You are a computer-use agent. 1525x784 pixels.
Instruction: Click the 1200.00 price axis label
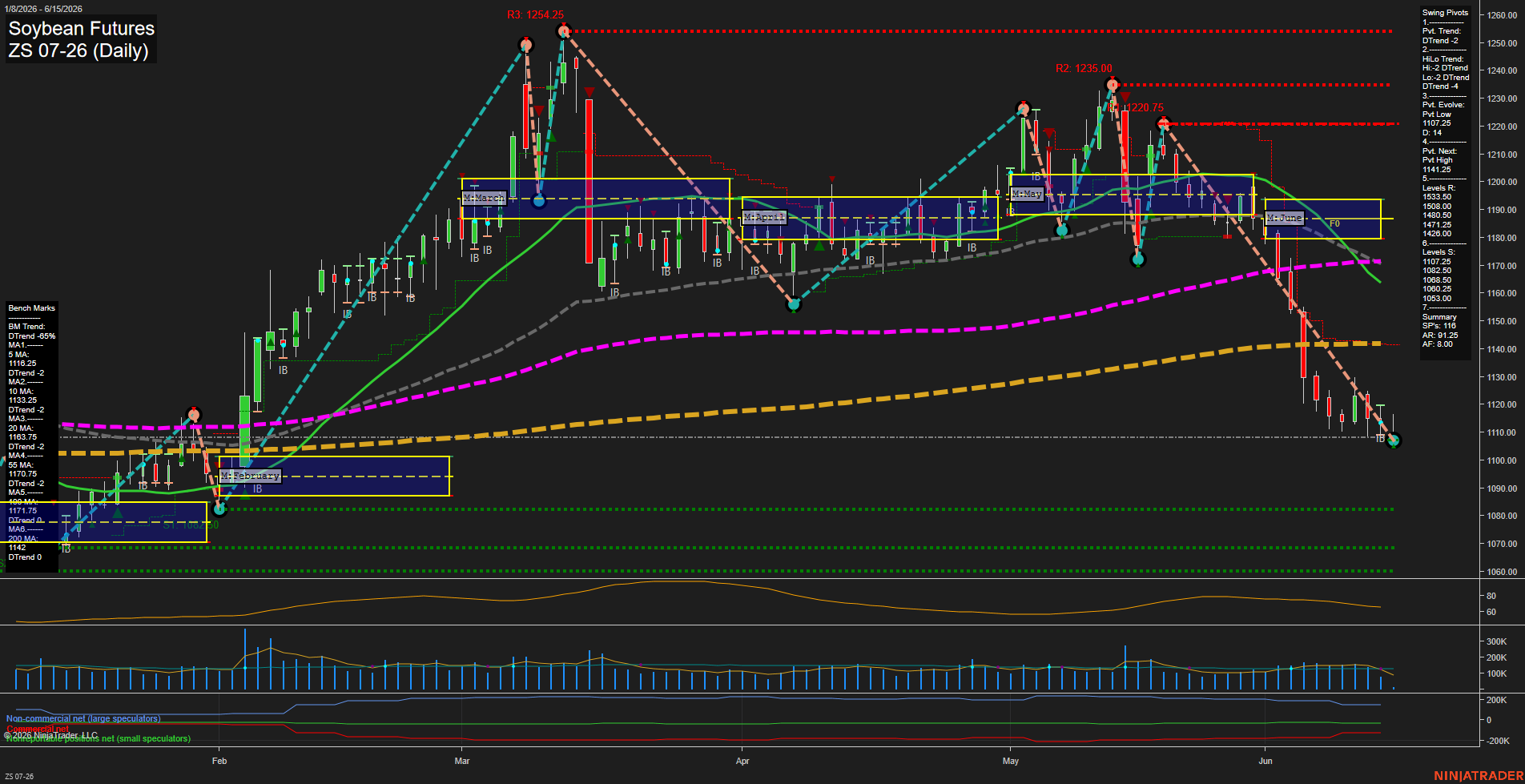pos(1502,183)
